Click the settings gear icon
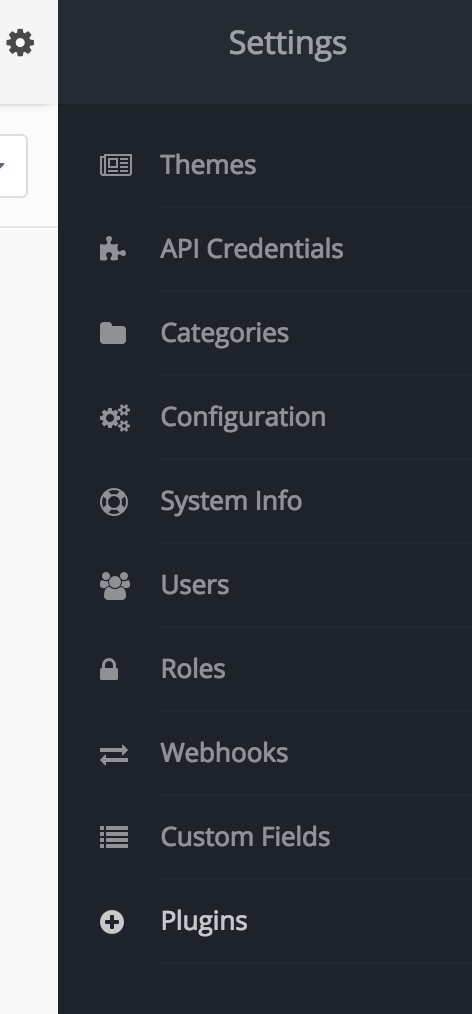Viewport: 472px width, 1014px height. pyautogui.click(x=20, y=43)
